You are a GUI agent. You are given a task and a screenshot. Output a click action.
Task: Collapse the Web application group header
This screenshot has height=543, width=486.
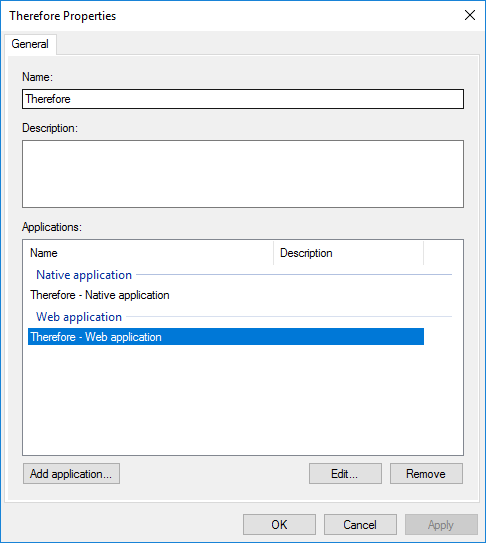[x=79, y=317]
